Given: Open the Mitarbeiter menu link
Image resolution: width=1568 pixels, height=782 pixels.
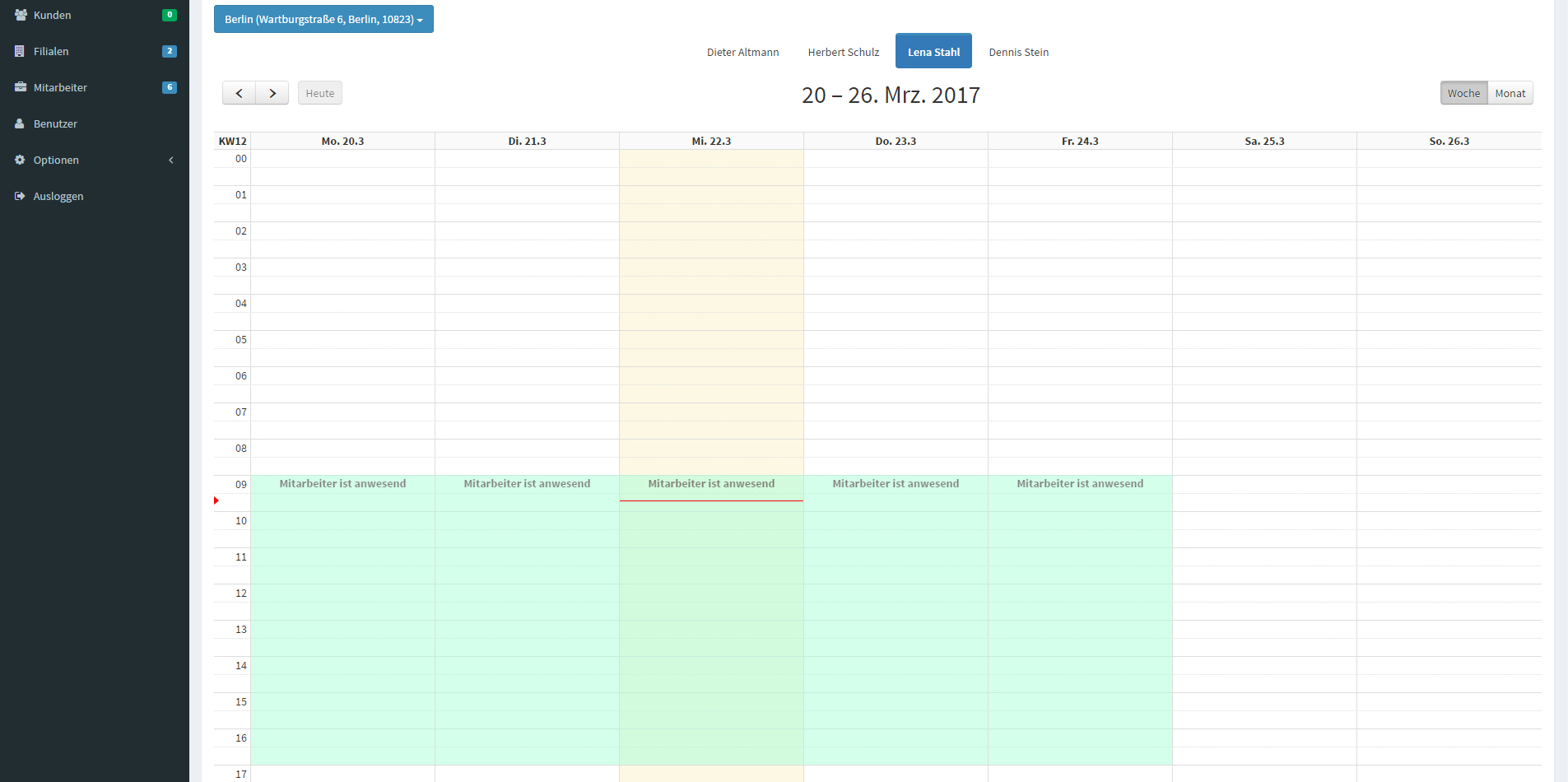Looking at the screenshot, I should (60, 87).
